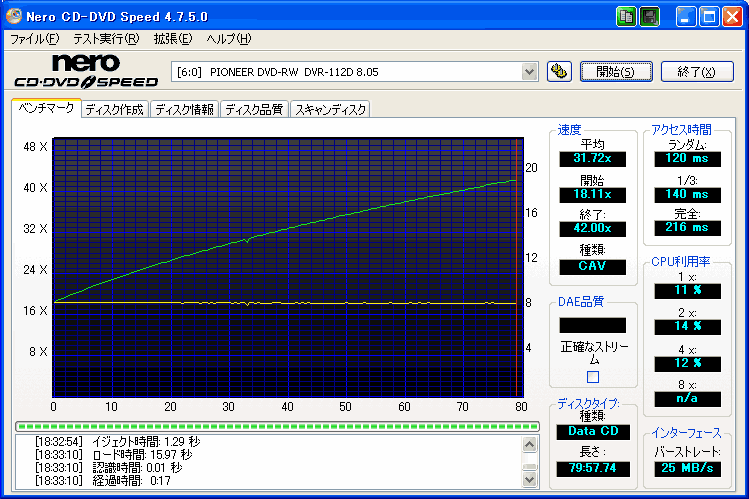The width and height of the screenshot is (749, 499).
Task: Click the green floppy save icon
Action: (x=649, y=17)
